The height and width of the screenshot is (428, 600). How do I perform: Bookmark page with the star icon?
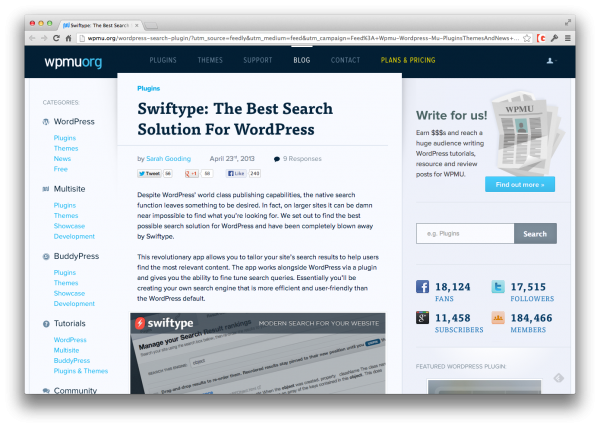[527, 38]
